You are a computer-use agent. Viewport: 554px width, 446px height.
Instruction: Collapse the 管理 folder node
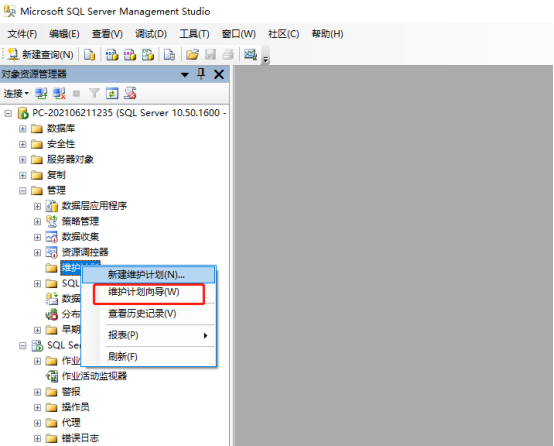[x=23, y=191]
